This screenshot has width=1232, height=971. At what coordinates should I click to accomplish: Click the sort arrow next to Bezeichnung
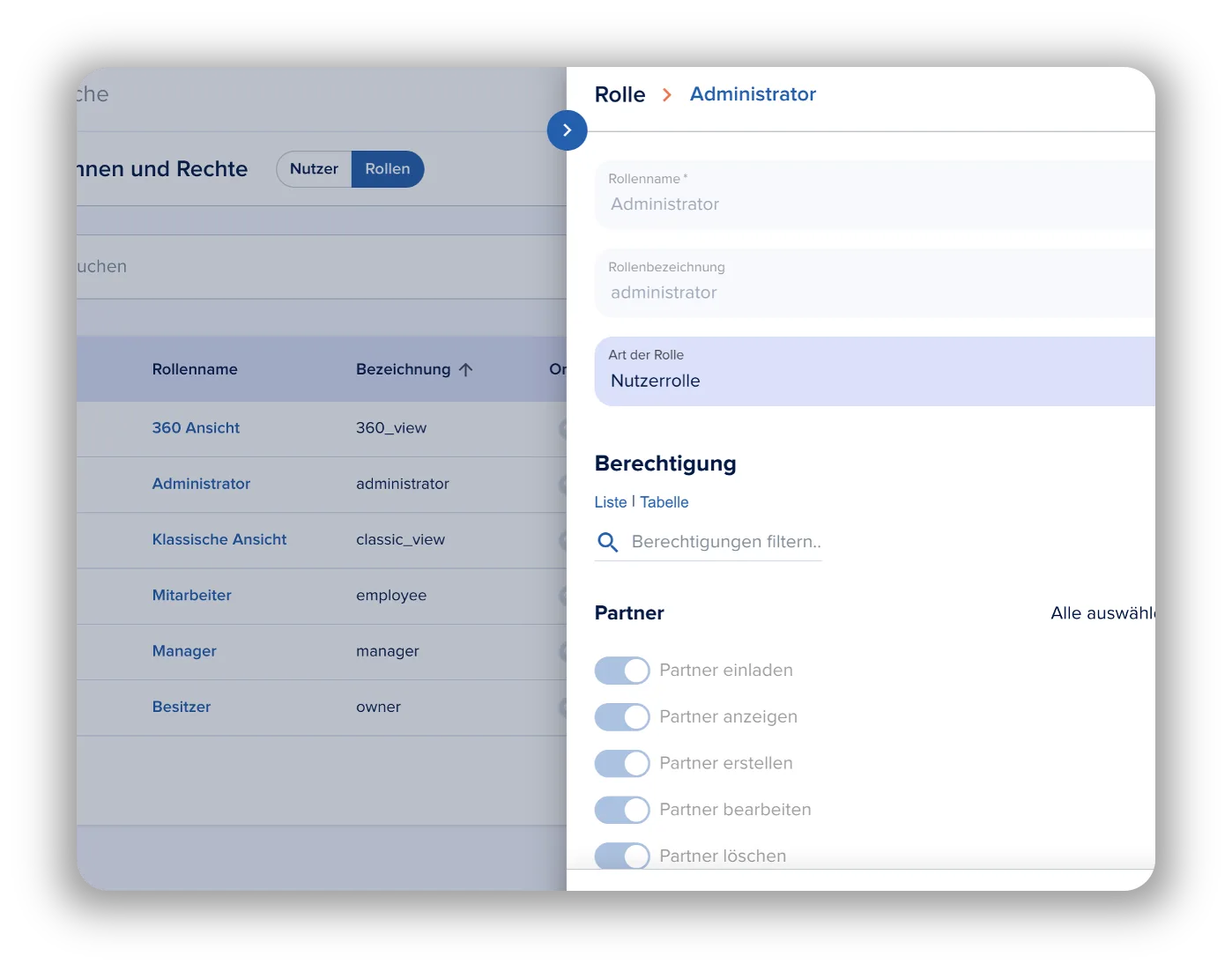coord(465,370)
